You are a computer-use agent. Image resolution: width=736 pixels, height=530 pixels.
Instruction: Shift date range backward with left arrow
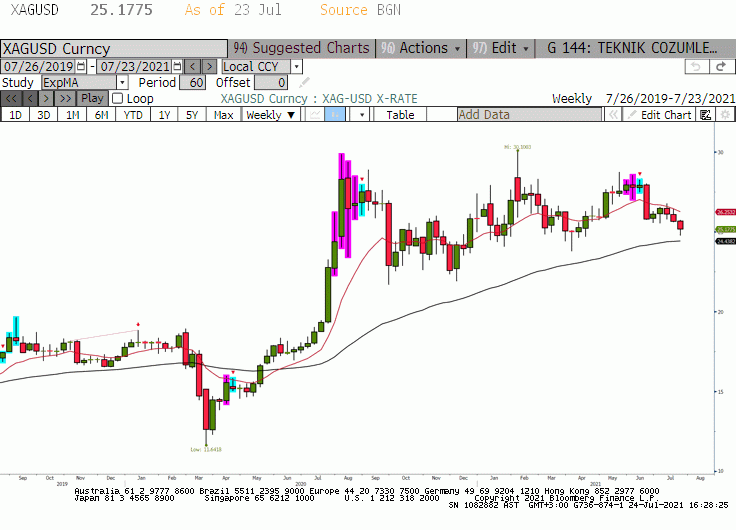point(192,66)
